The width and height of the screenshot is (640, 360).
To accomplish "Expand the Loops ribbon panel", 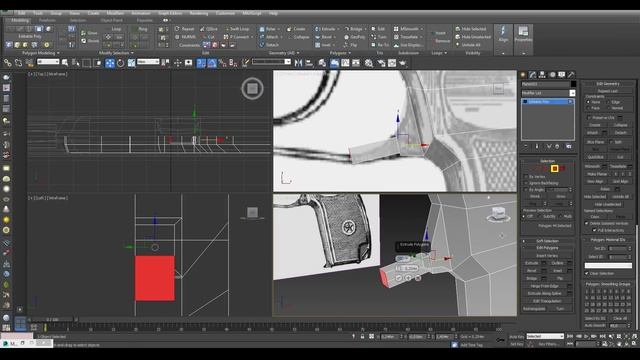I will pos(439,53).
